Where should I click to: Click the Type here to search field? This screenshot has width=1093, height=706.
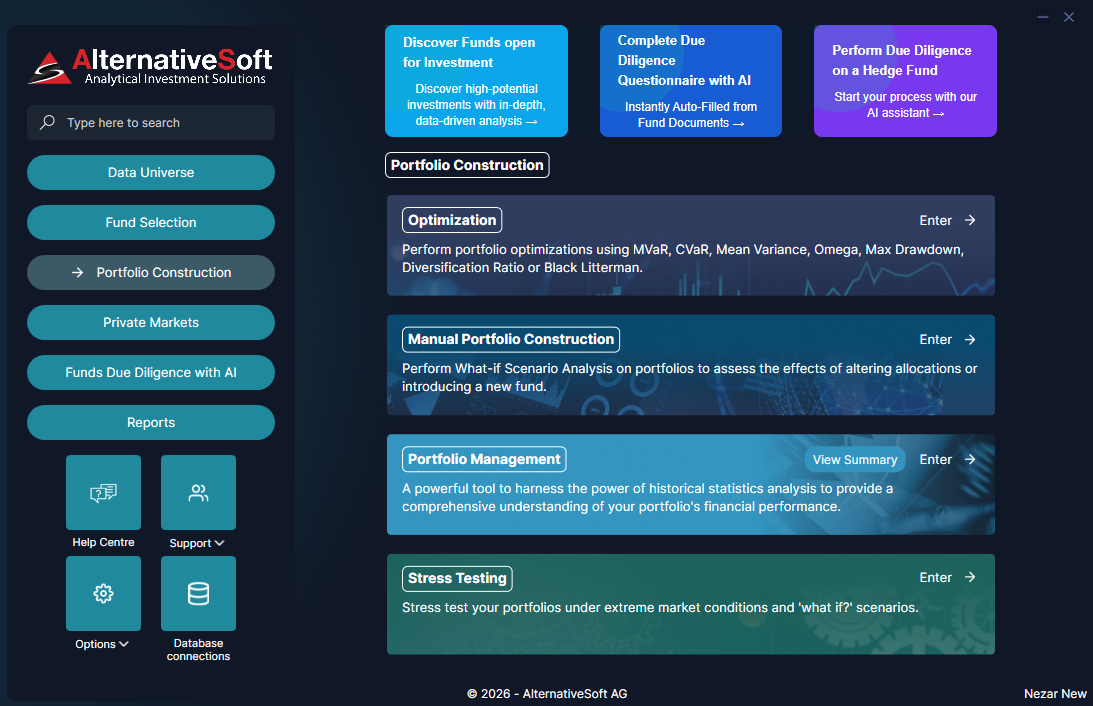(x=151, y=123)
